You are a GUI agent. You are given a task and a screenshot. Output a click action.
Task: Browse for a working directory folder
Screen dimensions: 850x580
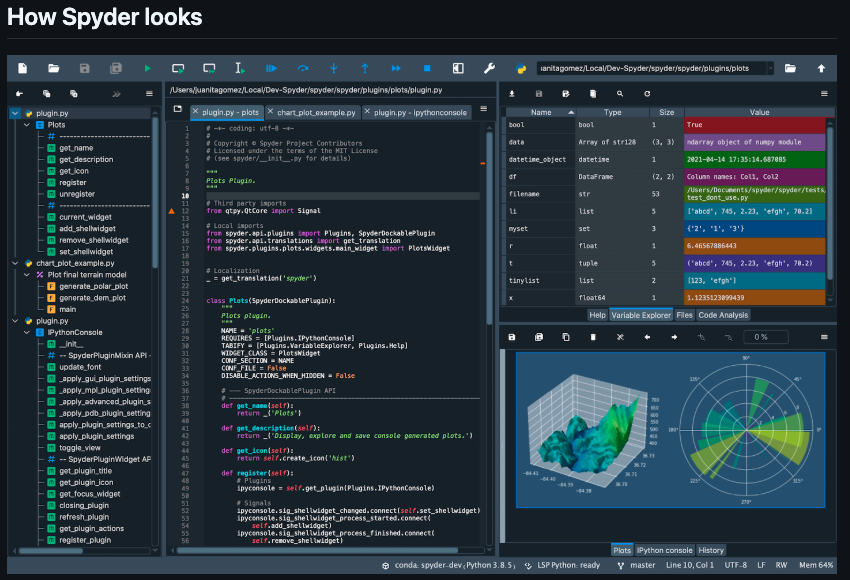(790, 68)
